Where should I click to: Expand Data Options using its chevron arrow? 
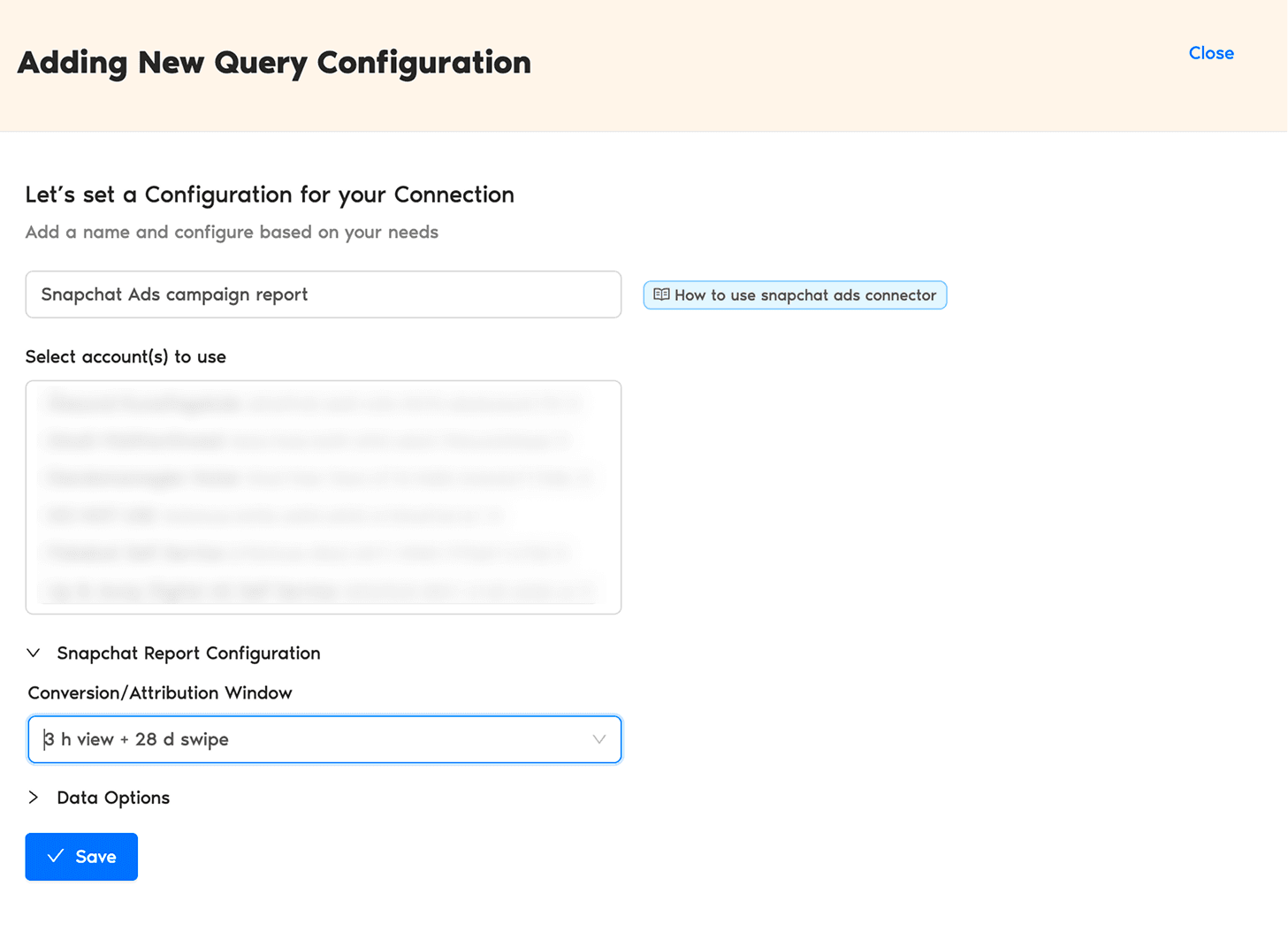(34, 798)
